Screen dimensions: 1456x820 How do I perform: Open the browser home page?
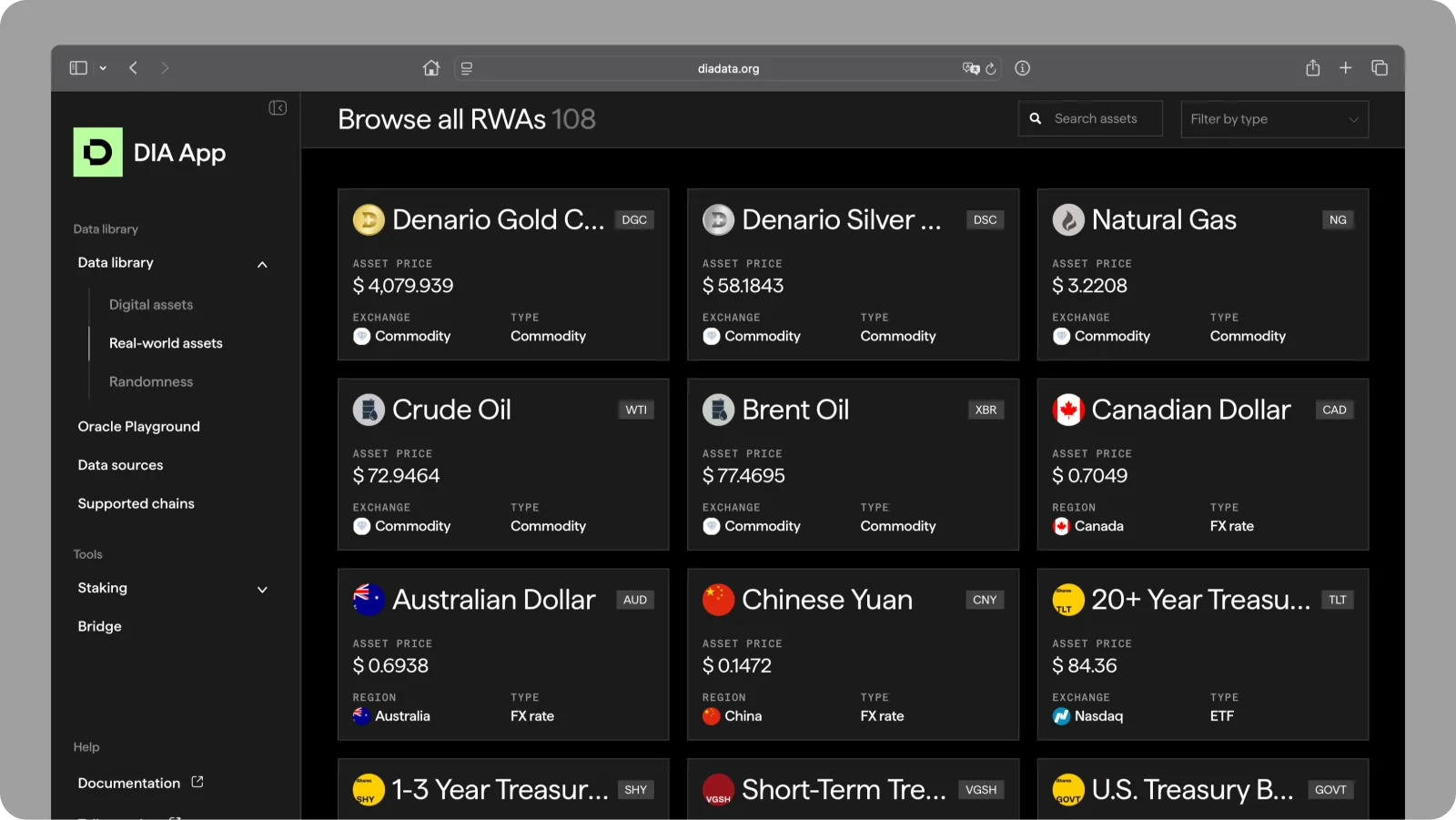[431, 68]
